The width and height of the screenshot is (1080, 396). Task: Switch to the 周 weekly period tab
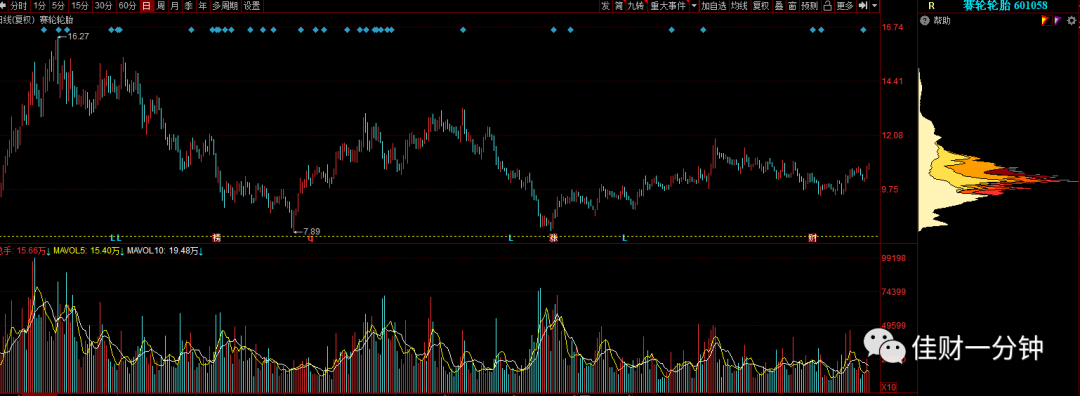click(160, 6)
